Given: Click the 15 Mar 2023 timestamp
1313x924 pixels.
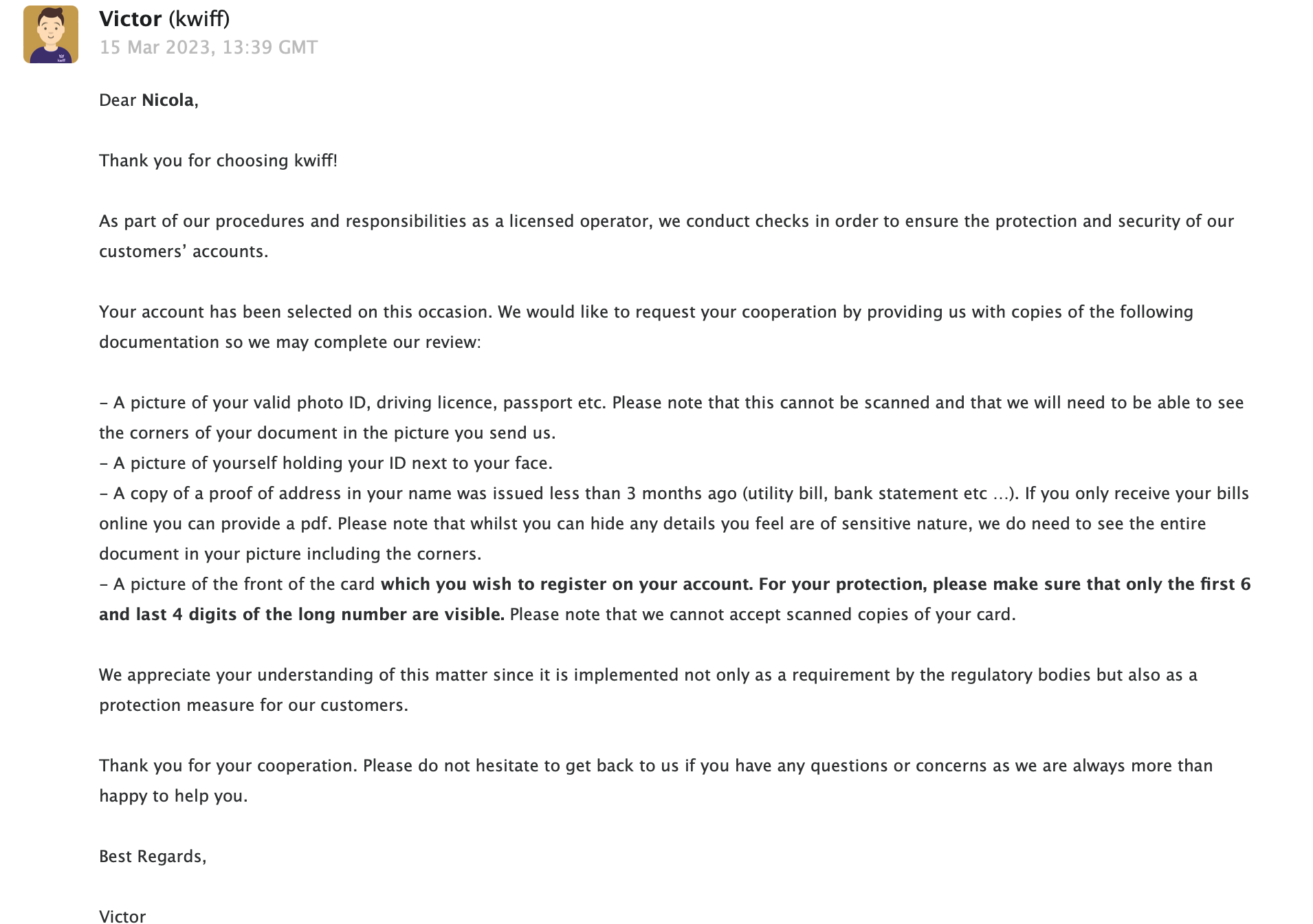Looking at the screenshot, I should tap(208, 47).
